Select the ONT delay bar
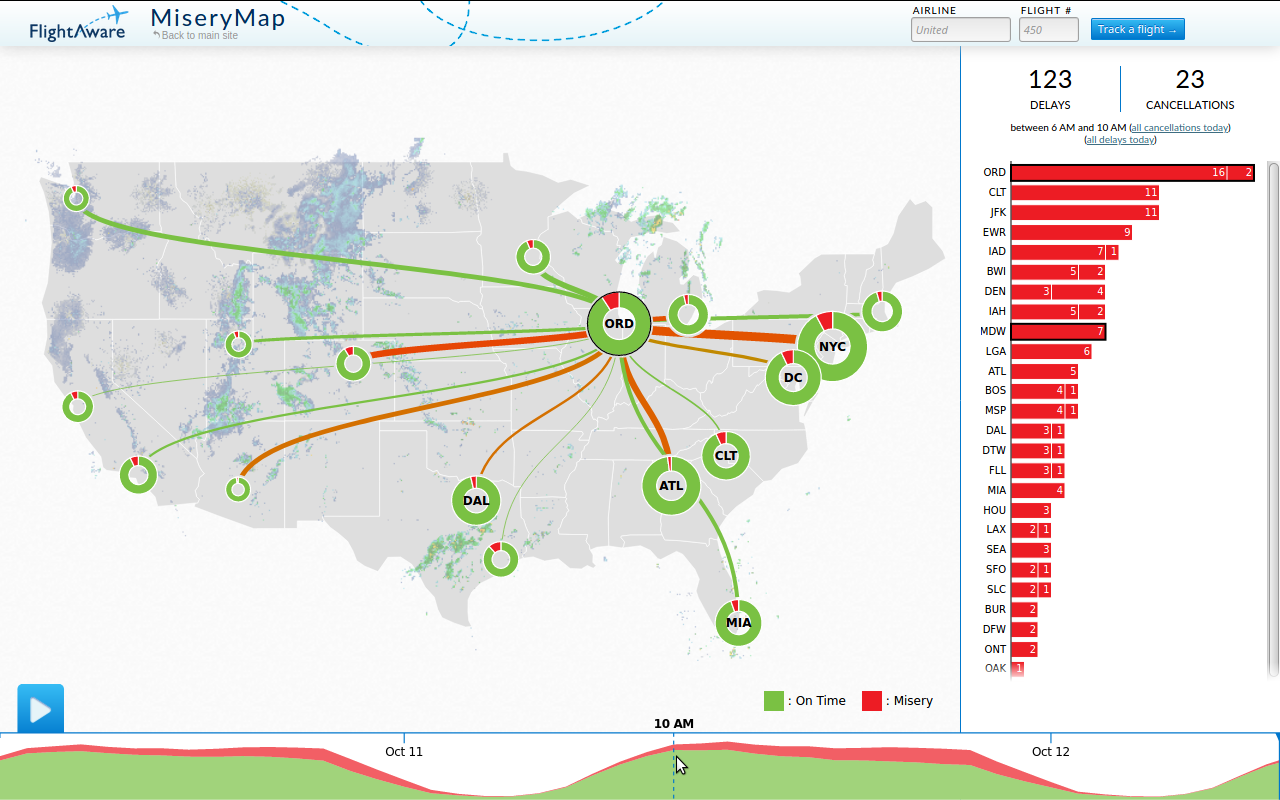The image size is (1280, 800). coord(1024,649)
